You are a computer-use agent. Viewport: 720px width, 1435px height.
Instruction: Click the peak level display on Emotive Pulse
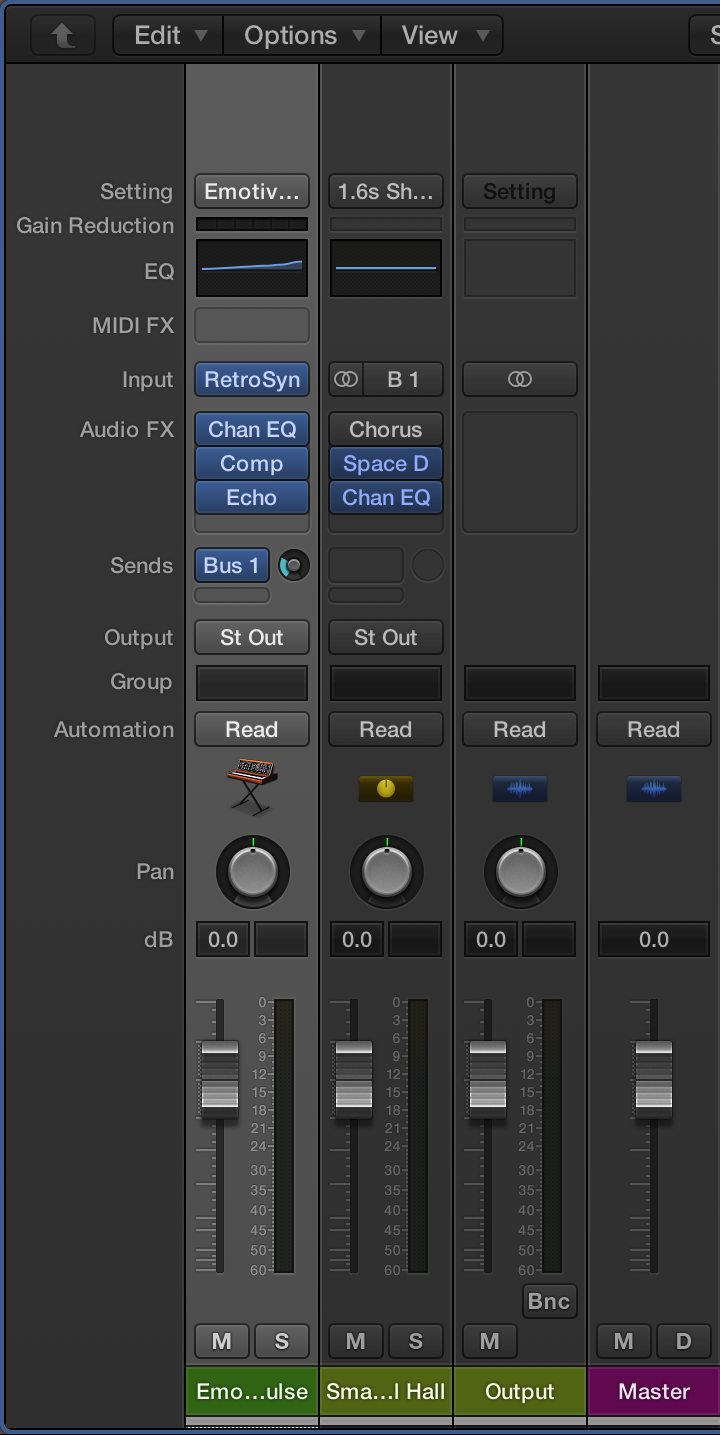click(281, 939)
